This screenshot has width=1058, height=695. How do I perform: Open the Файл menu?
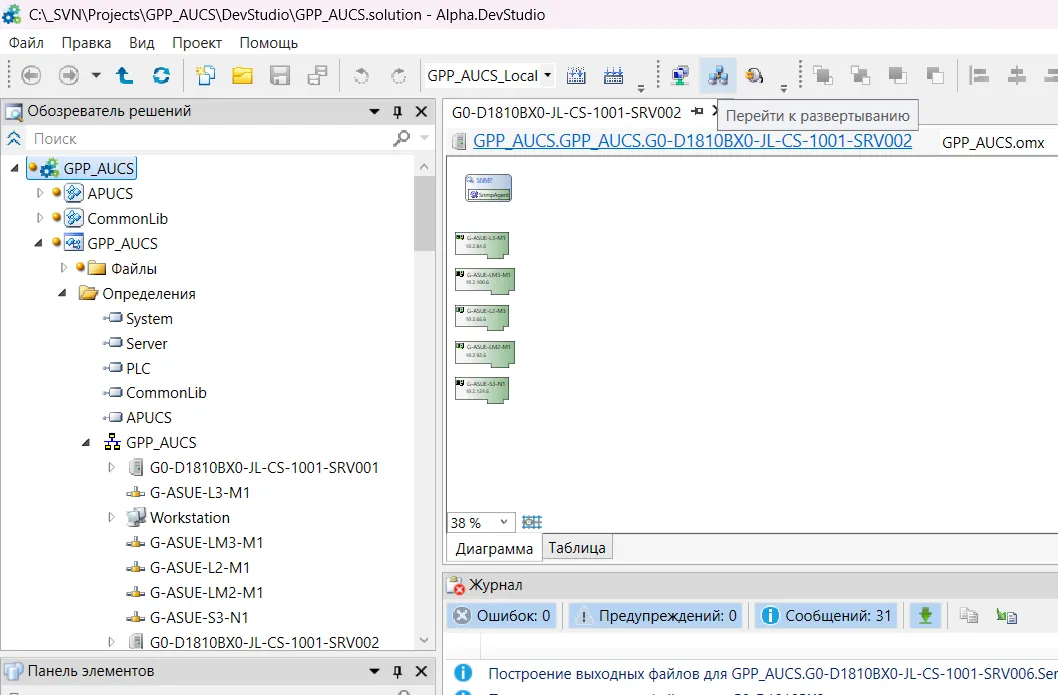(x=26, y=43)
